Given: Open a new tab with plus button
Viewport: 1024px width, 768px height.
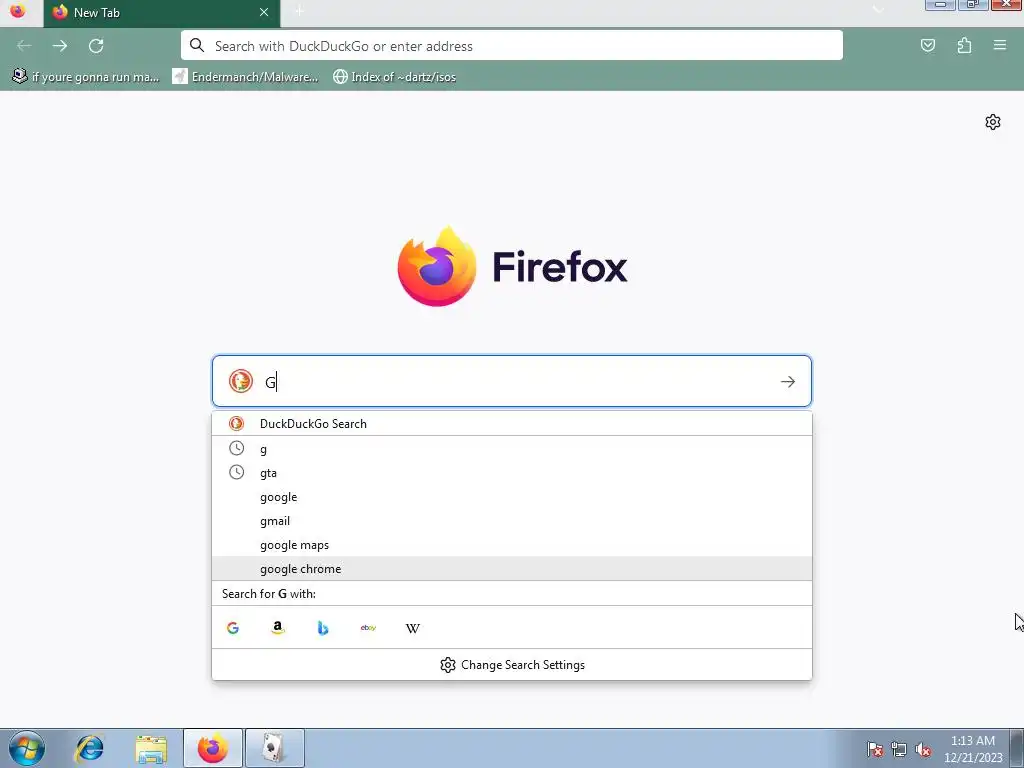Looking at the screenshot, I should (299, 11).
